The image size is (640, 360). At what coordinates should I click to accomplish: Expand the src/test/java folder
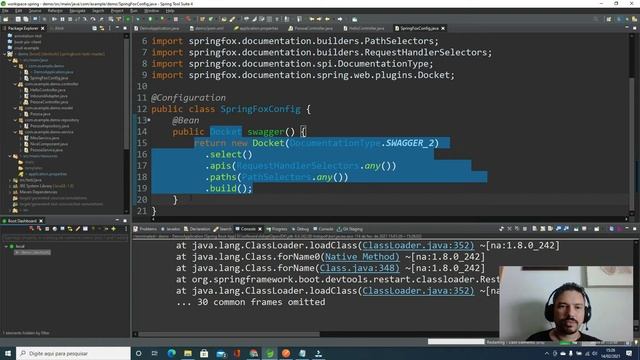click(x=10, y=180)
